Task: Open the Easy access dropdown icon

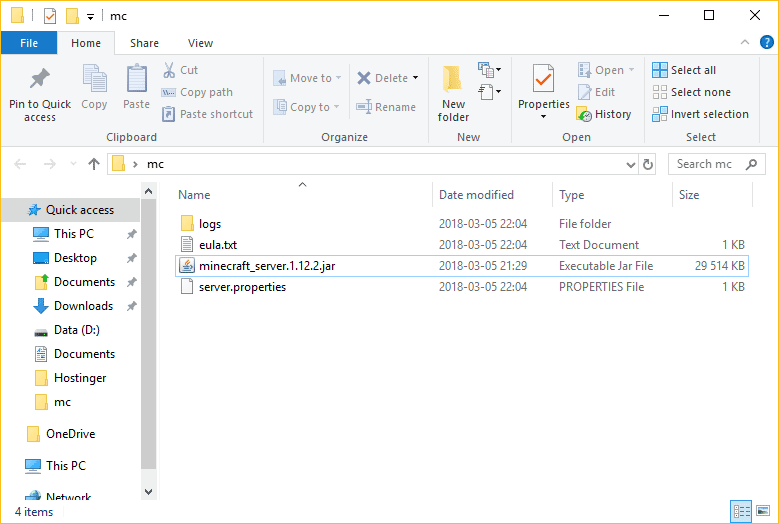Action: 489,92
